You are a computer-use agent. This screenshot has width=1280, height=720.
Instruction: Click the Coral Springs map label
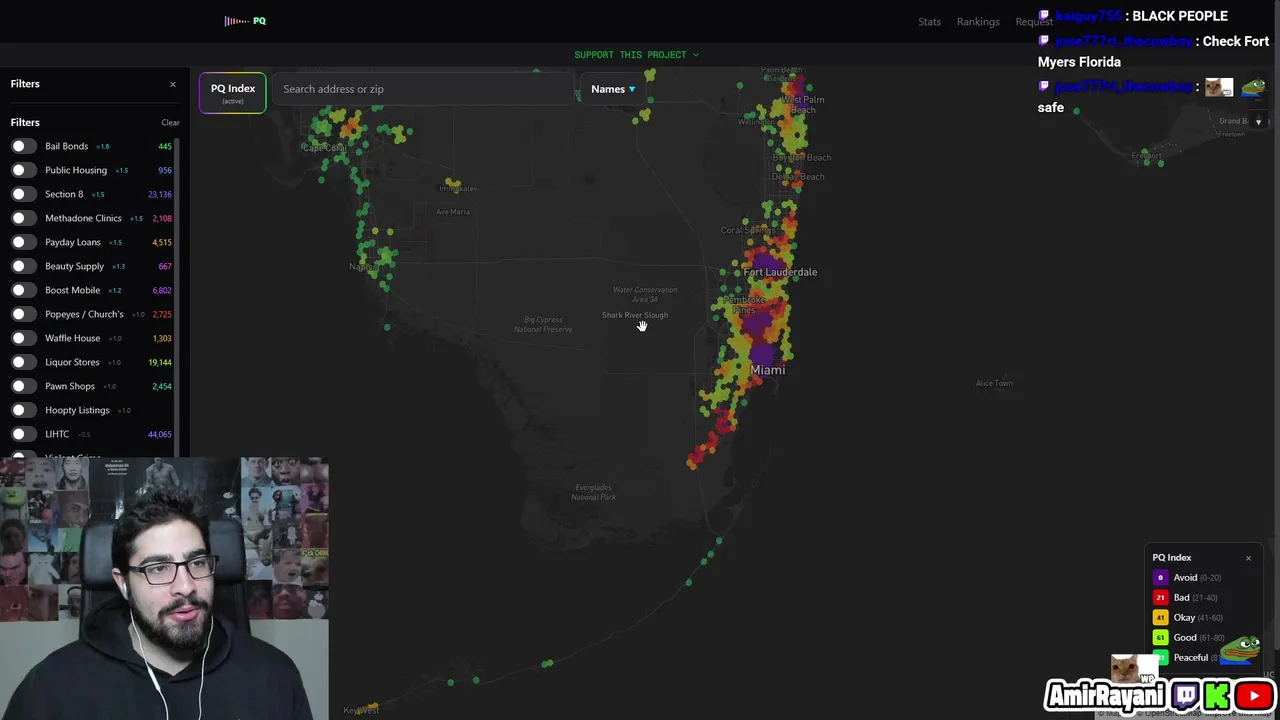[748, 230]
